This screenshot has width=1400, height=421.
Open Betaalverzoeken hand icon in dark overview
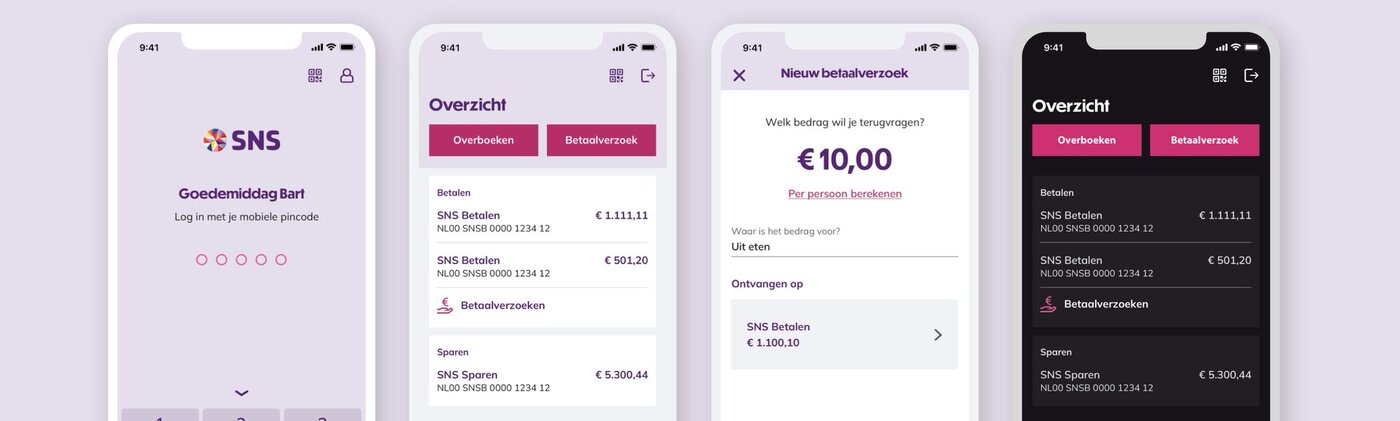(1048, 305)
